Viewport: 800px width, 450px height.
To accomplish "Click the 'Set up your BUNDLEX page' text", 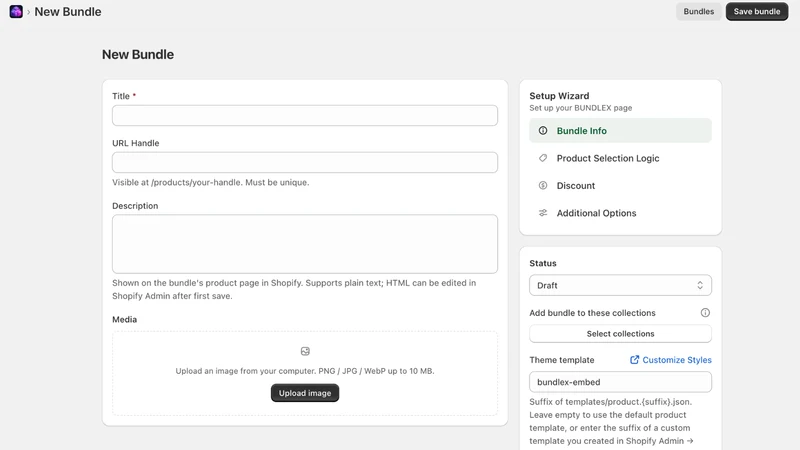I will pyautogui.click(x=581, y=108).
